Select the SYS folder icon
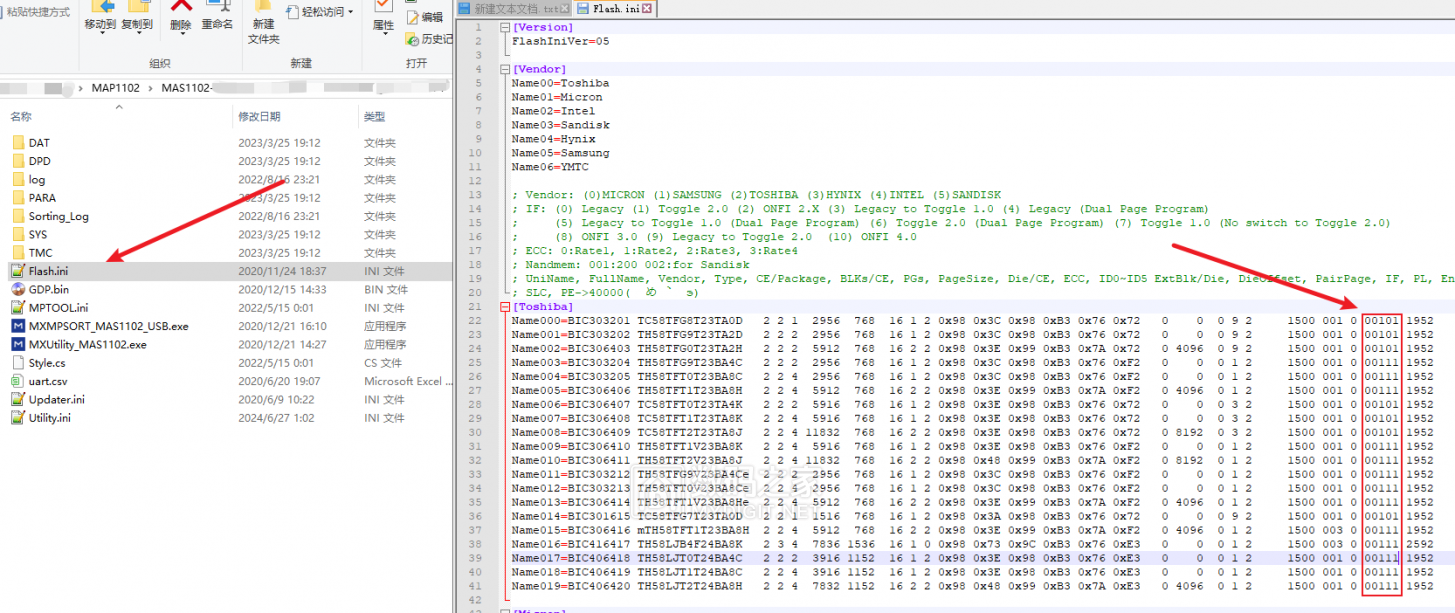This screenshot has width=1455, height=613. click(x=18, y=234)
